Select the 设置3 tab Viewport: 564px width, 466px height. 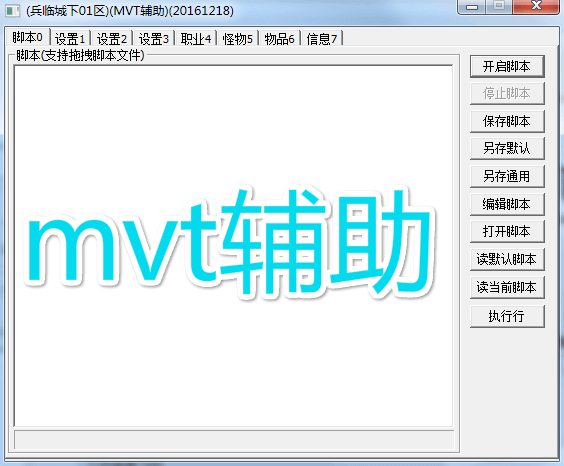point(154,38)
